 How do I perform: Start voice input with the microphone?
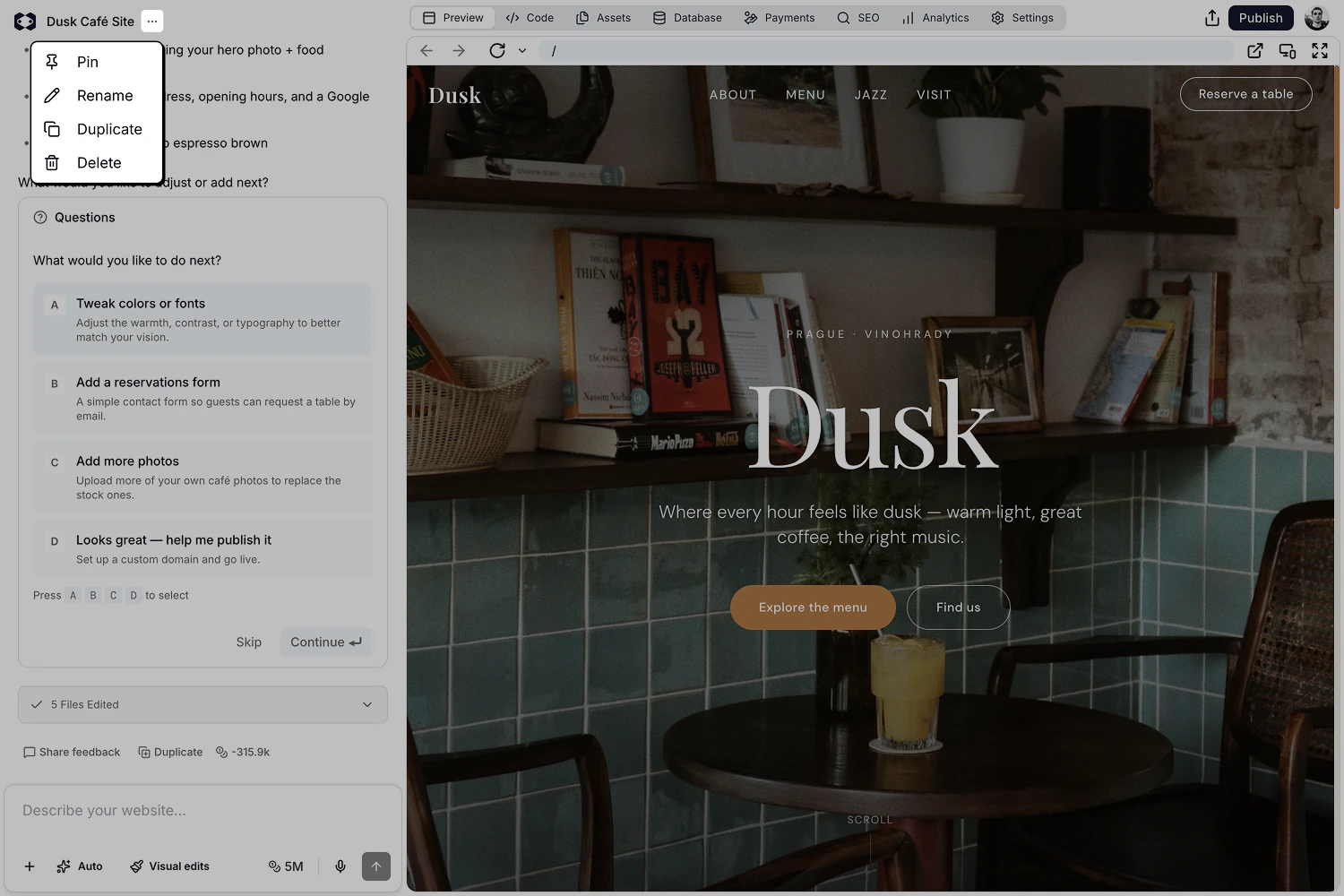(x=340, y=866)
